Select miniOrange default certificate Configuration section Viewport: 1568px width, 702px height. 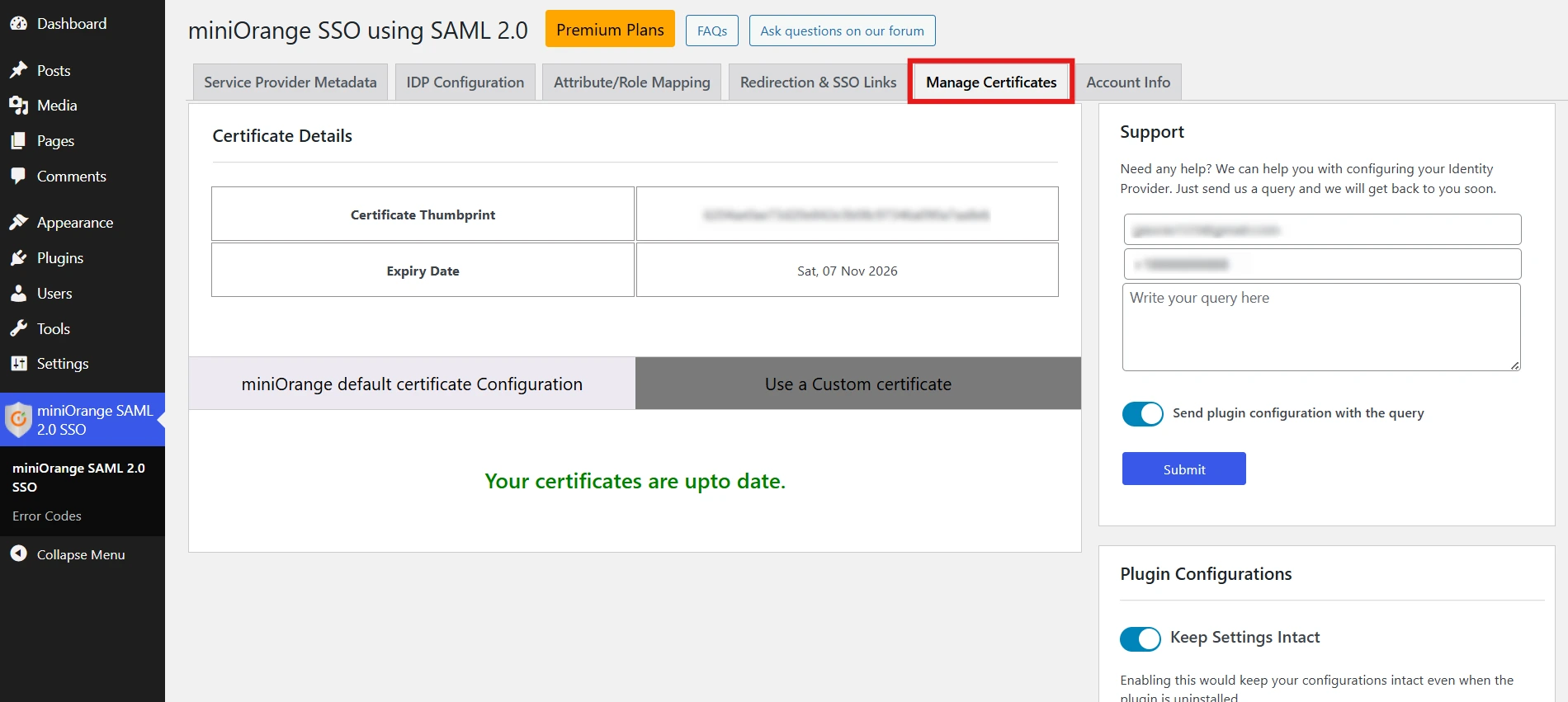tap(412, 384)
